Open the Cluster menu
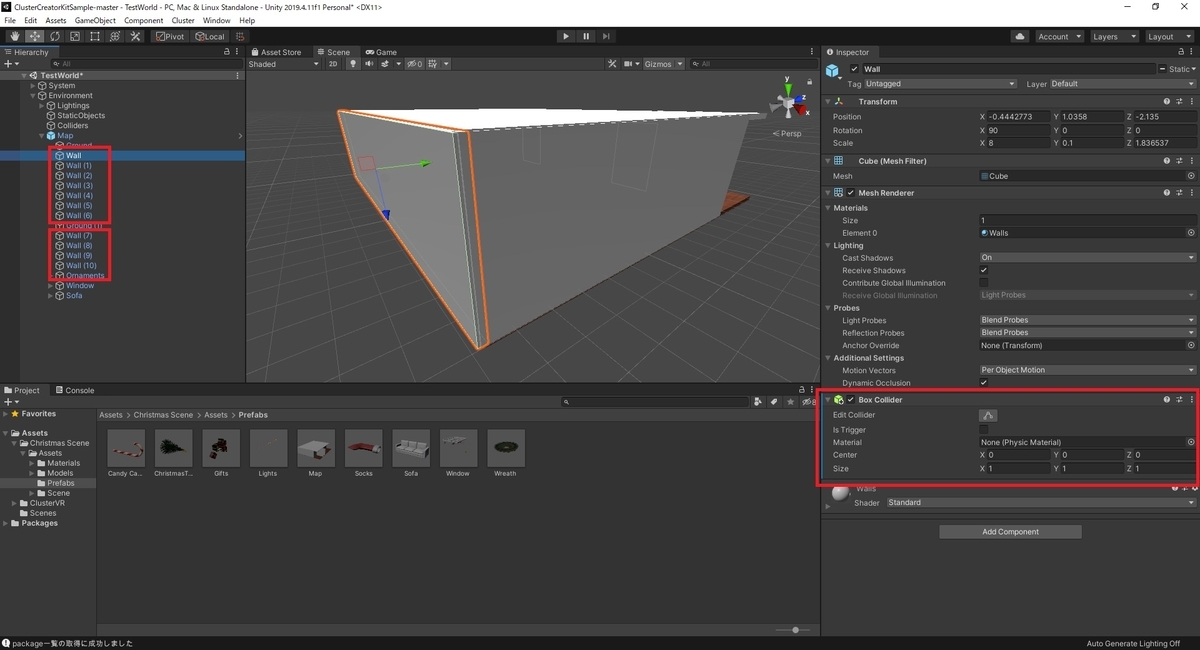 tap(183, 20)
